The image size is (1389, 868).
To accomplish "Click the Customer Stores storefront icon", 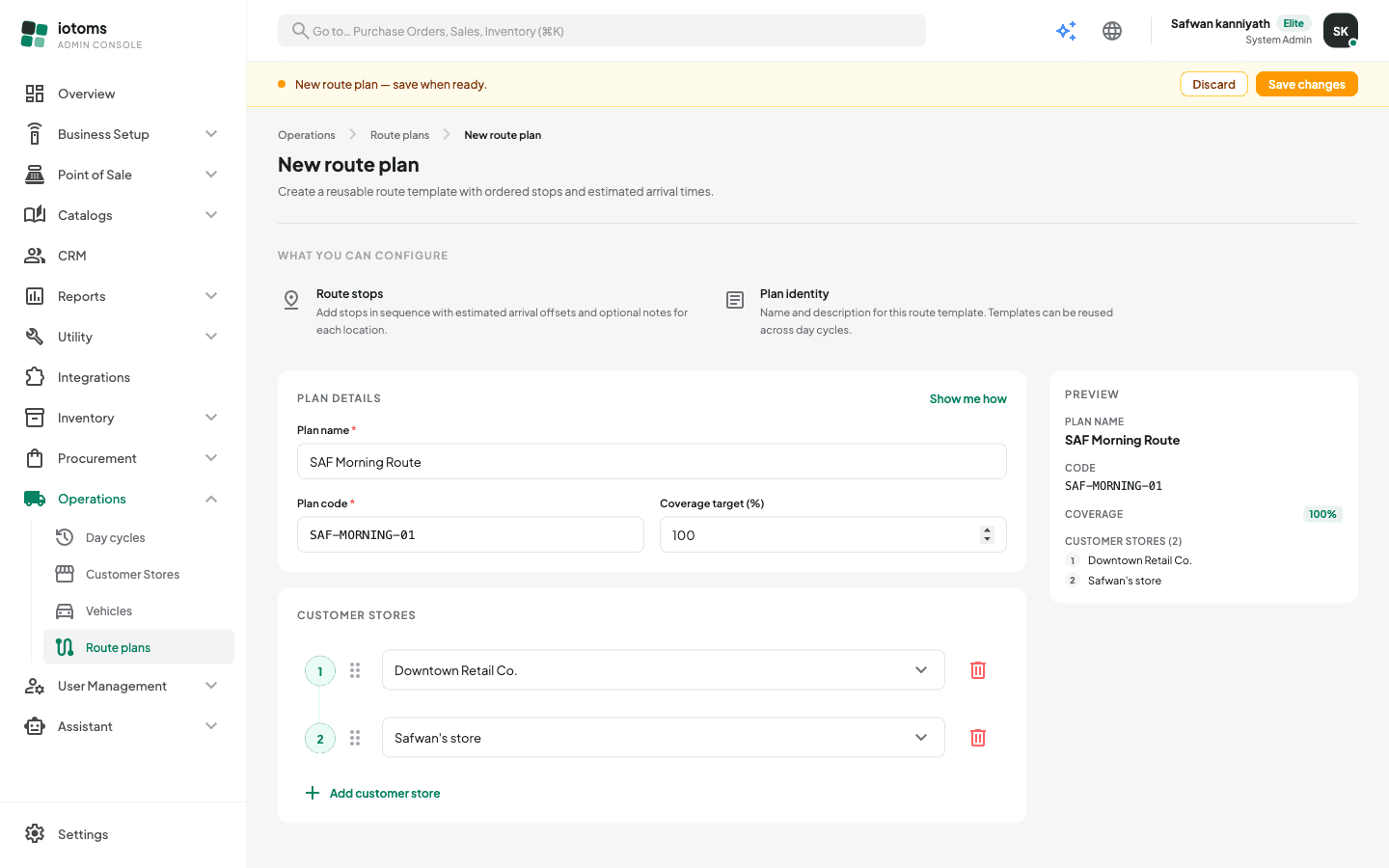I will pos(65,574).
